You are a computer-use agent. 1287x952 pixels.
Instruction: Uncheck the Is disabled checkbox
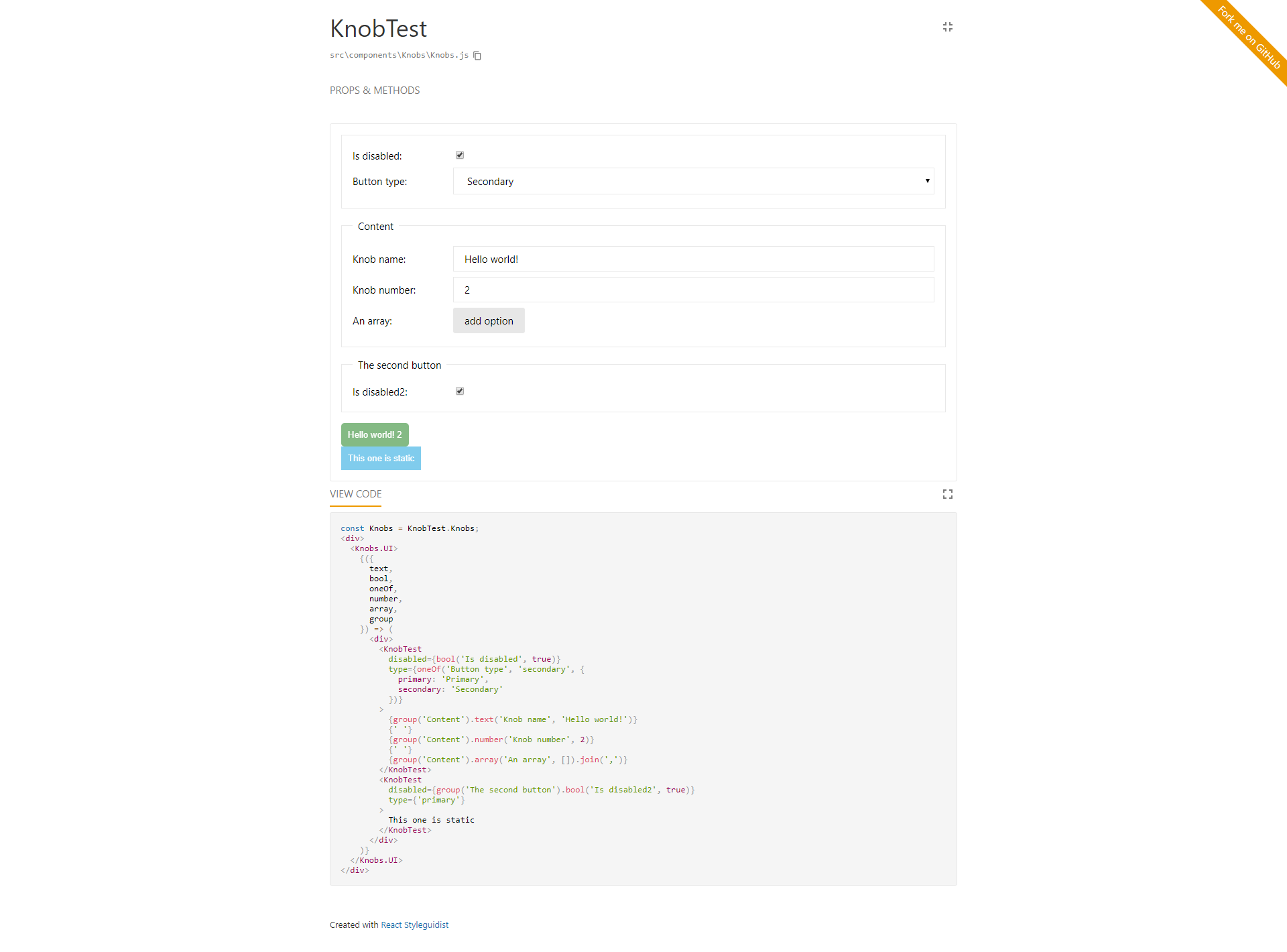459,155
